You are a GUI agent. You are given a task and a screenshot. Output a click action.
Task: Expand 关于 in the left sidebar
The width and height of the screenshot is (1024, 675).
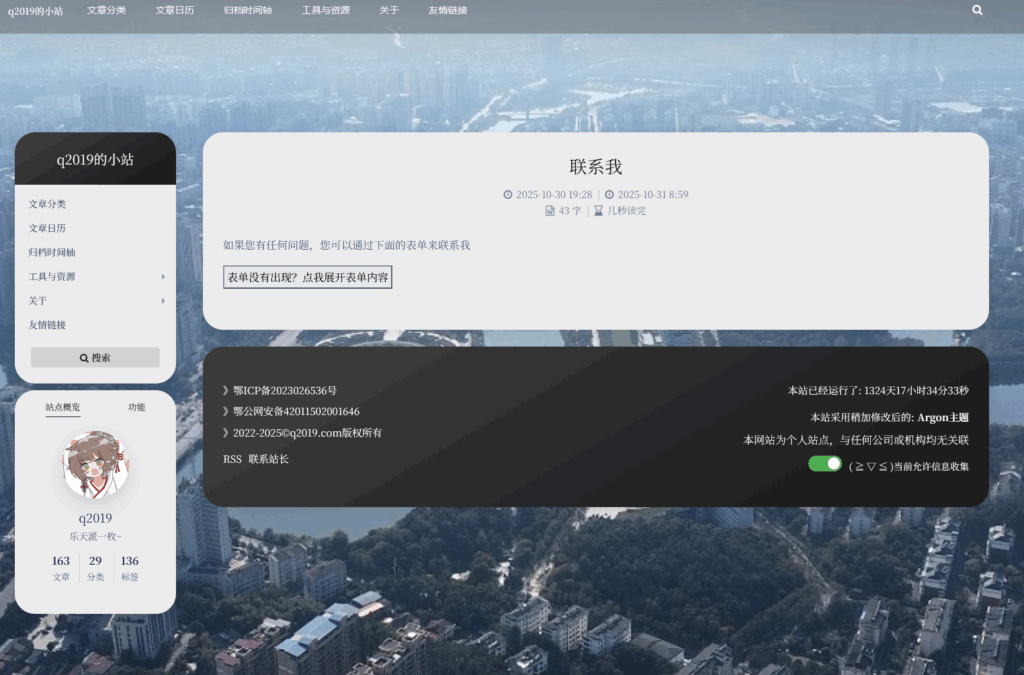click(x=40, y=300)
